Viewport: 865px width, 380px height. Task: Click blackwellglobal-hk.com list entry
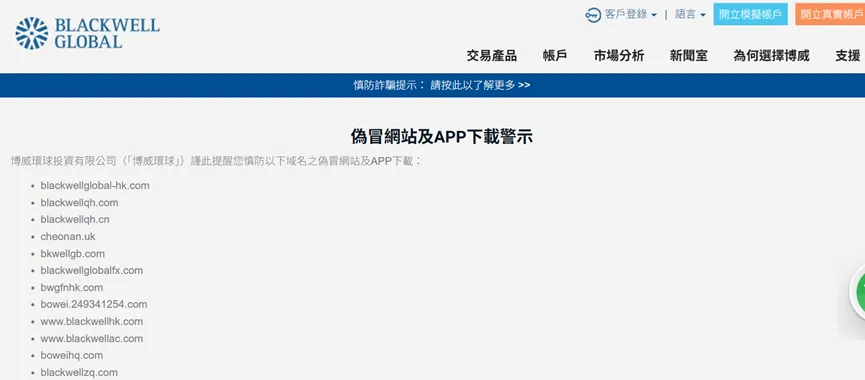pyautogui.click(x=95, y=186)
